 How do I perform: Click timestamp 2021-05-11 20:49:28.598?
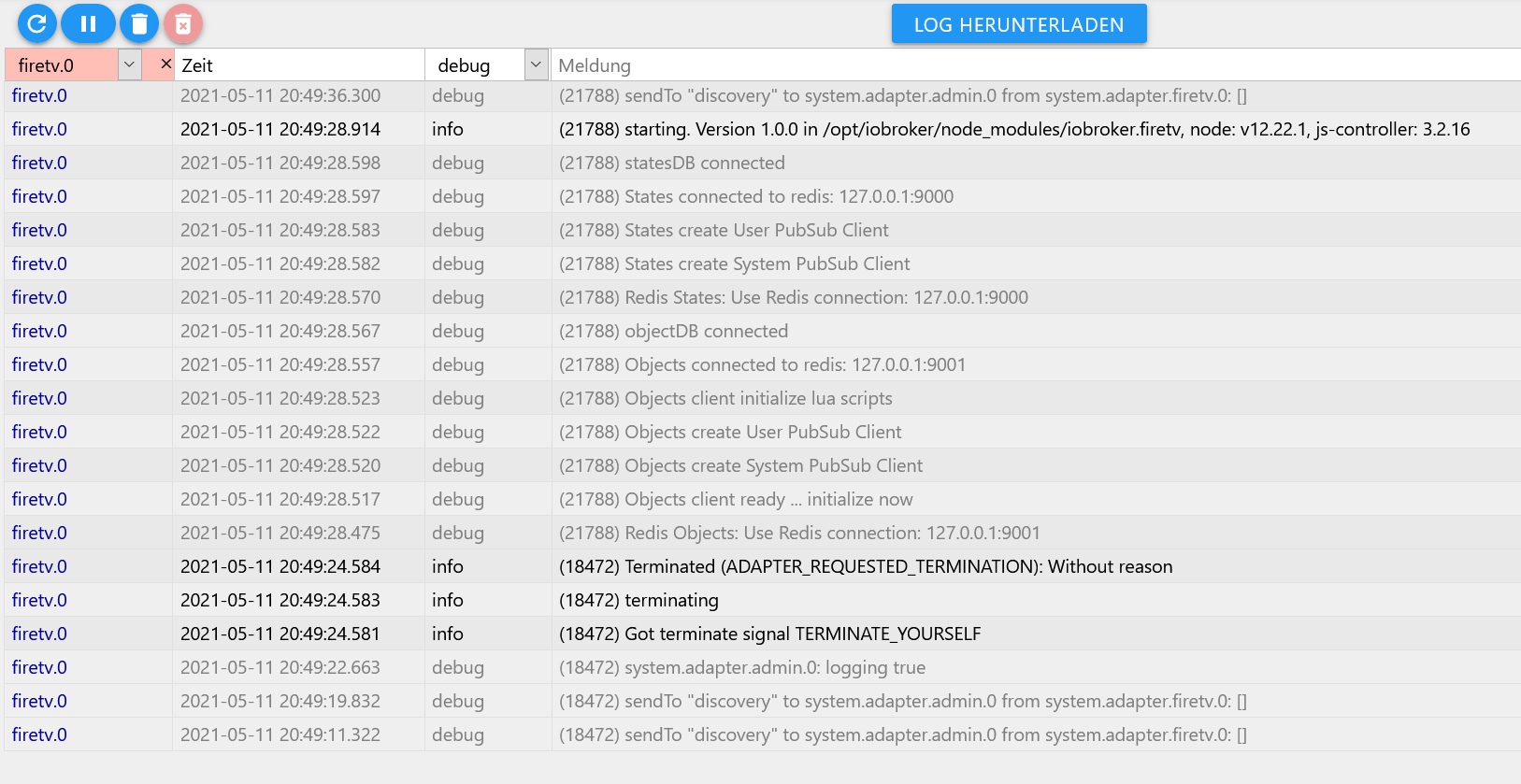tap(280, 163)
